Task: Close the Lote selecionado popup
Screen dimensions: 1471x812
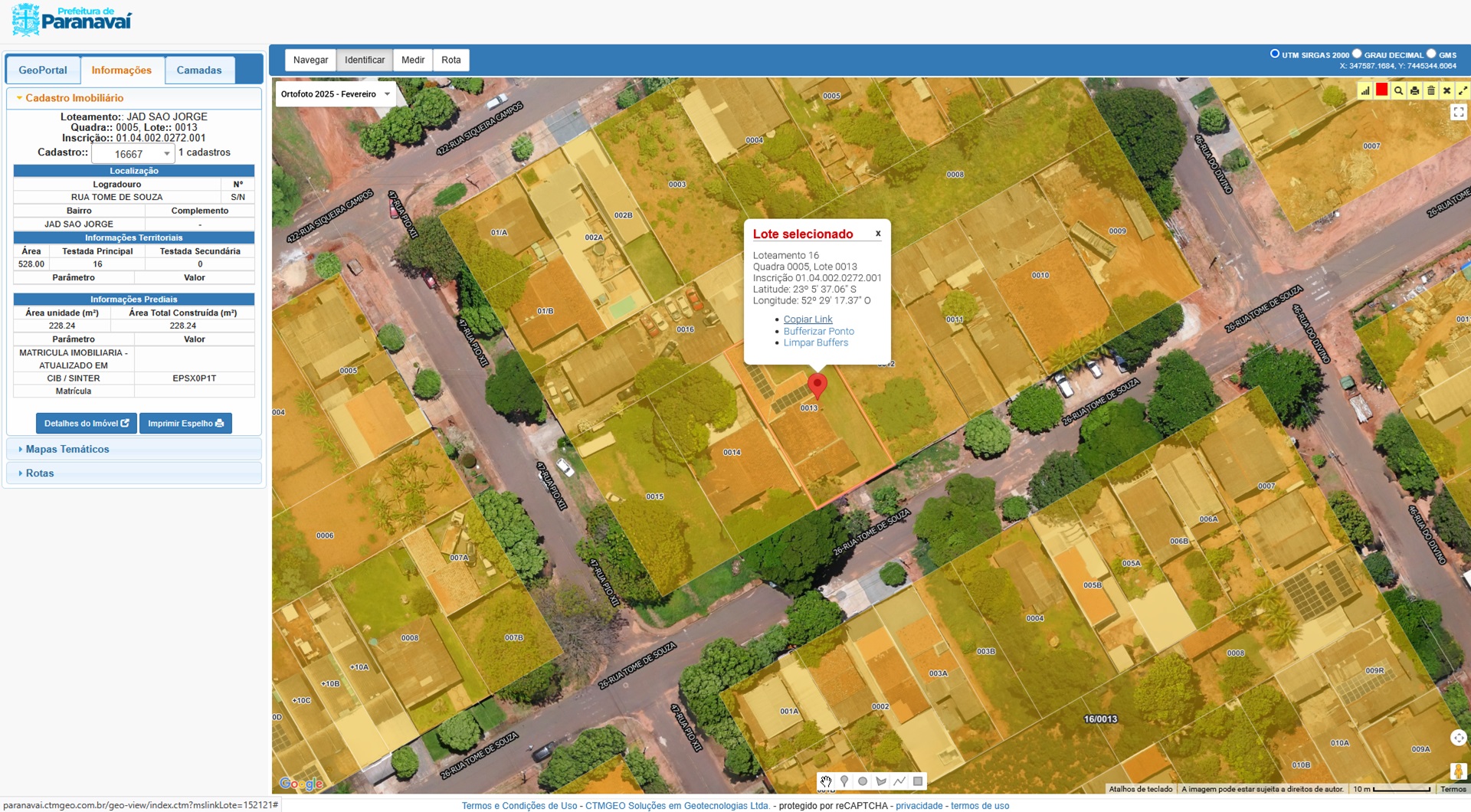Action: (878, 234)
